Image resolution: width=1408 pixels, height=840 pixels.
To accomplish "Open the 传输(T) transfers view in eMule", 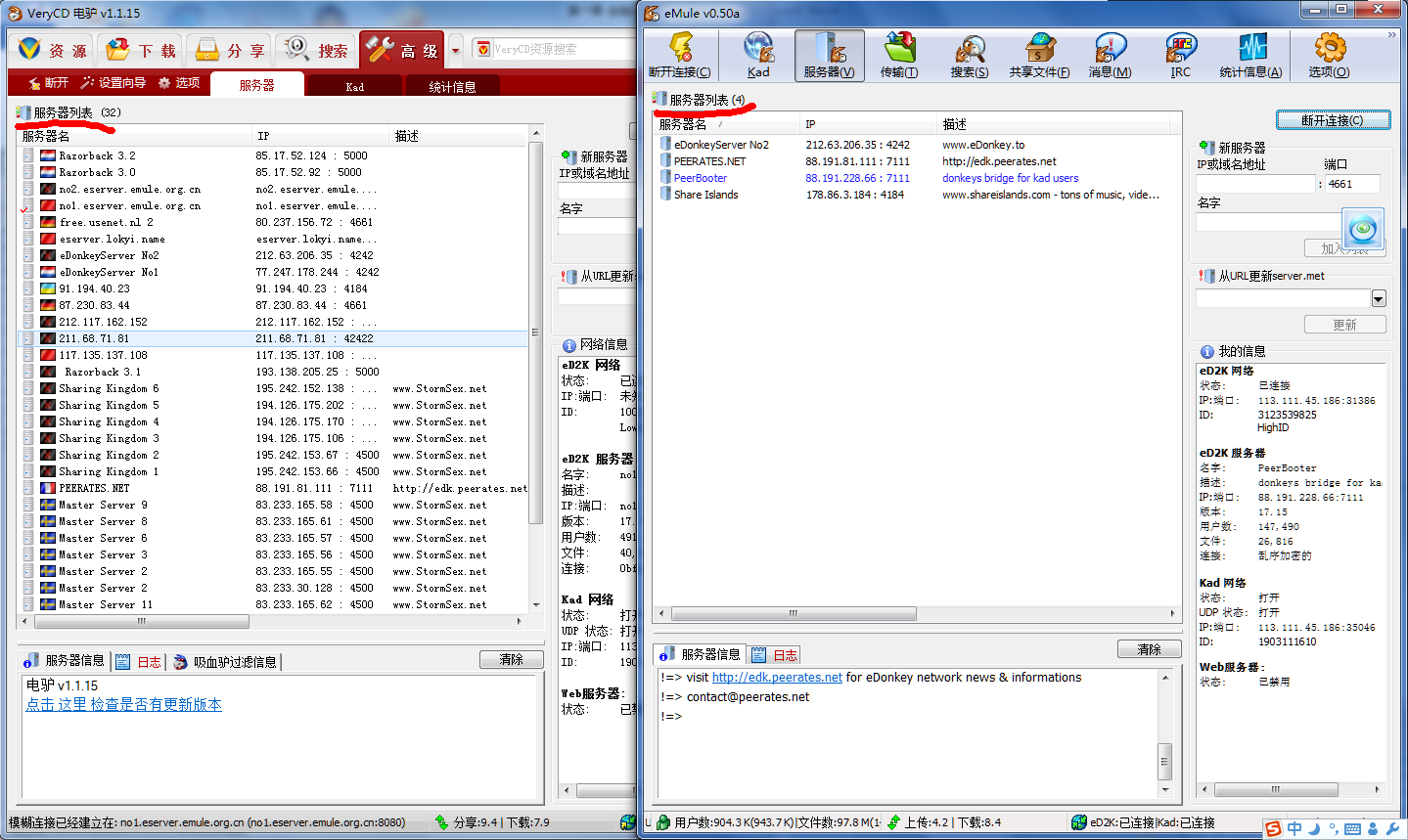I will [x=899, y=55].
